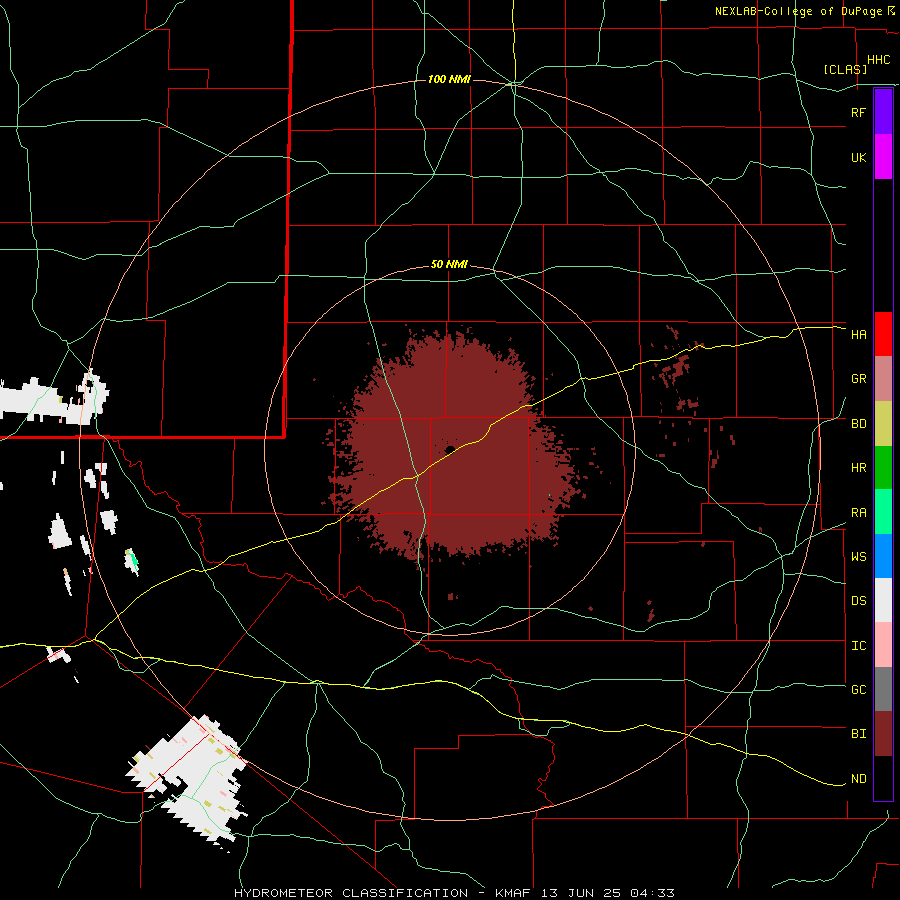The height and width of the screenshot is (900, 900).
Task: Click the HA legend label
Action: (858, 335)
